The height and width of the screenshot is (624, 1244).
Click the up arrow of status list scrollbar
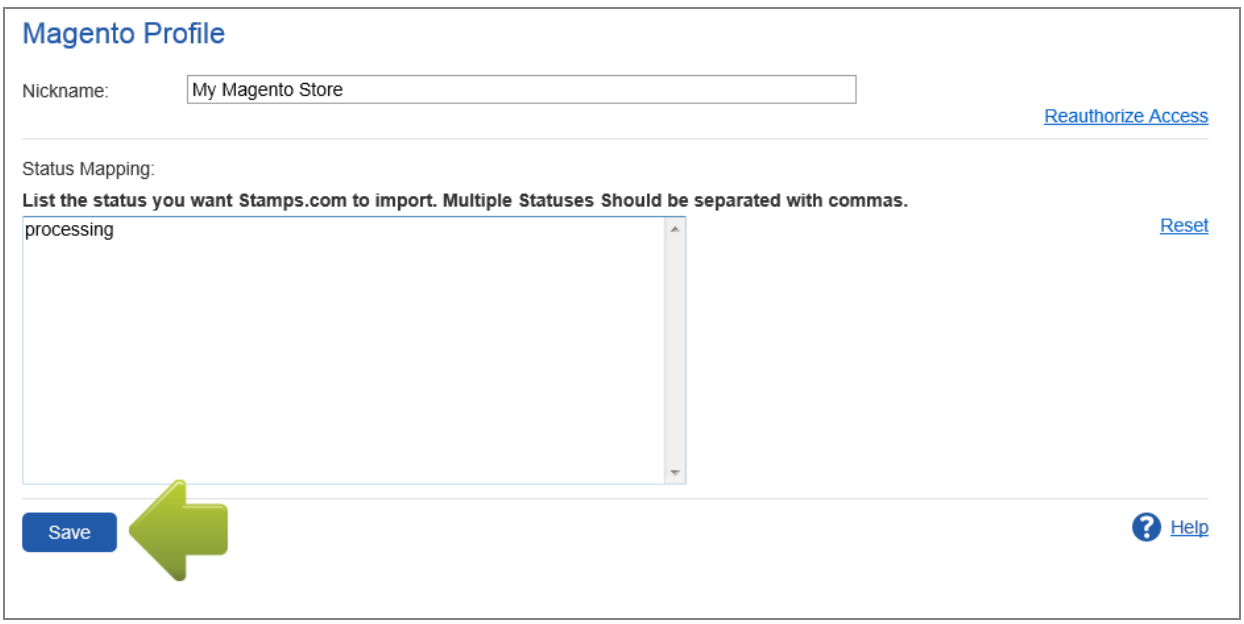coord(674,229)
